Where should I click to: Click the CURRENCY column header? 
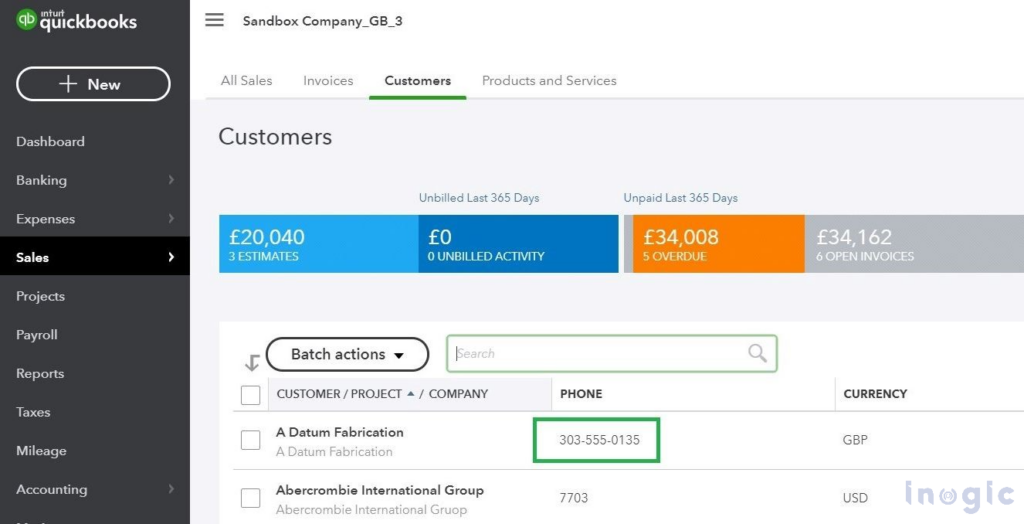pos(875,394)
